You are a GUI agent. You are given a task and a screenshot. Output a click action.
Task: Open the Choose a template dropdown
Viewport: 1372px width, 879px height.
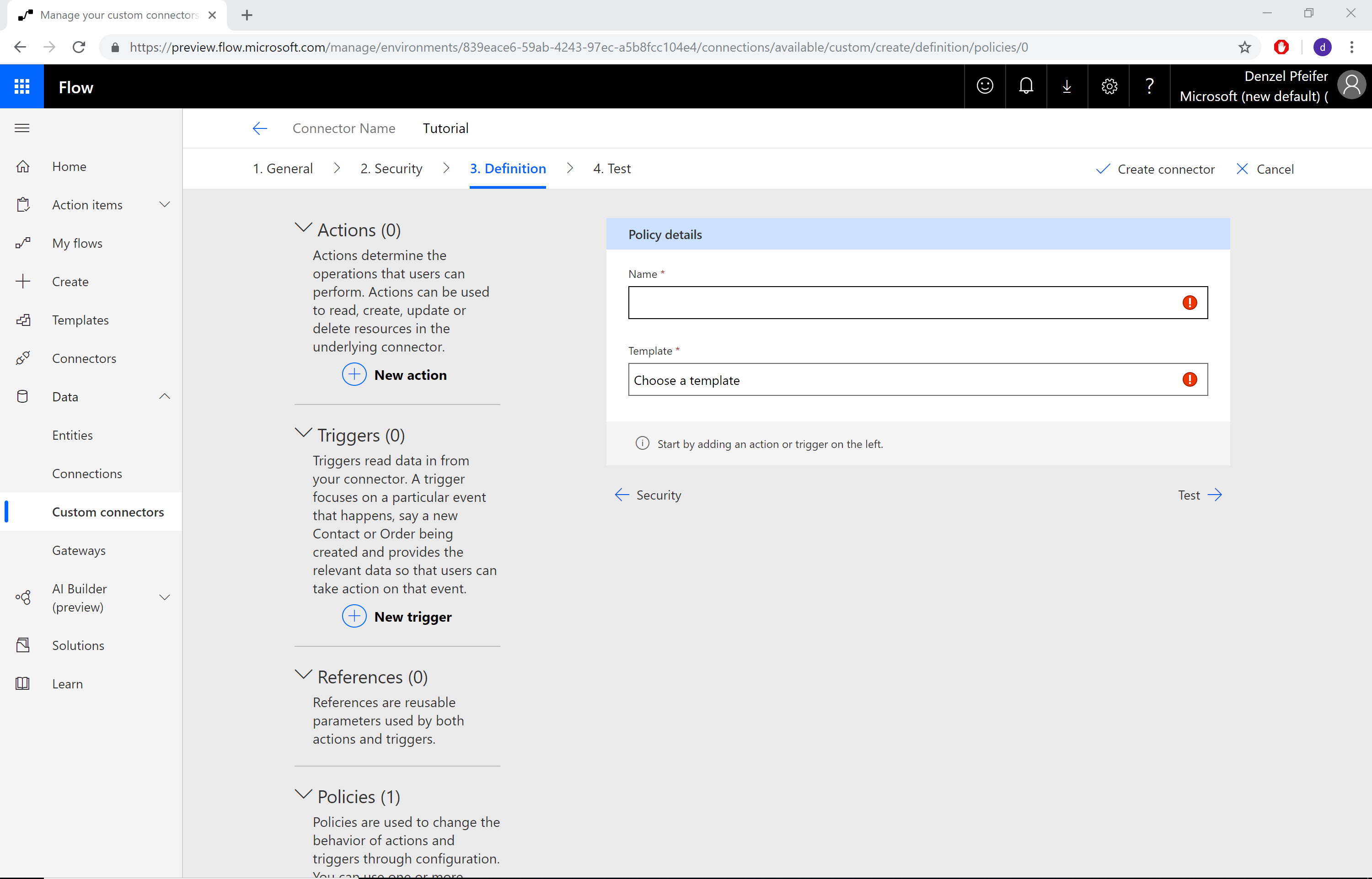pyautogui.click(x=917, y=379)
